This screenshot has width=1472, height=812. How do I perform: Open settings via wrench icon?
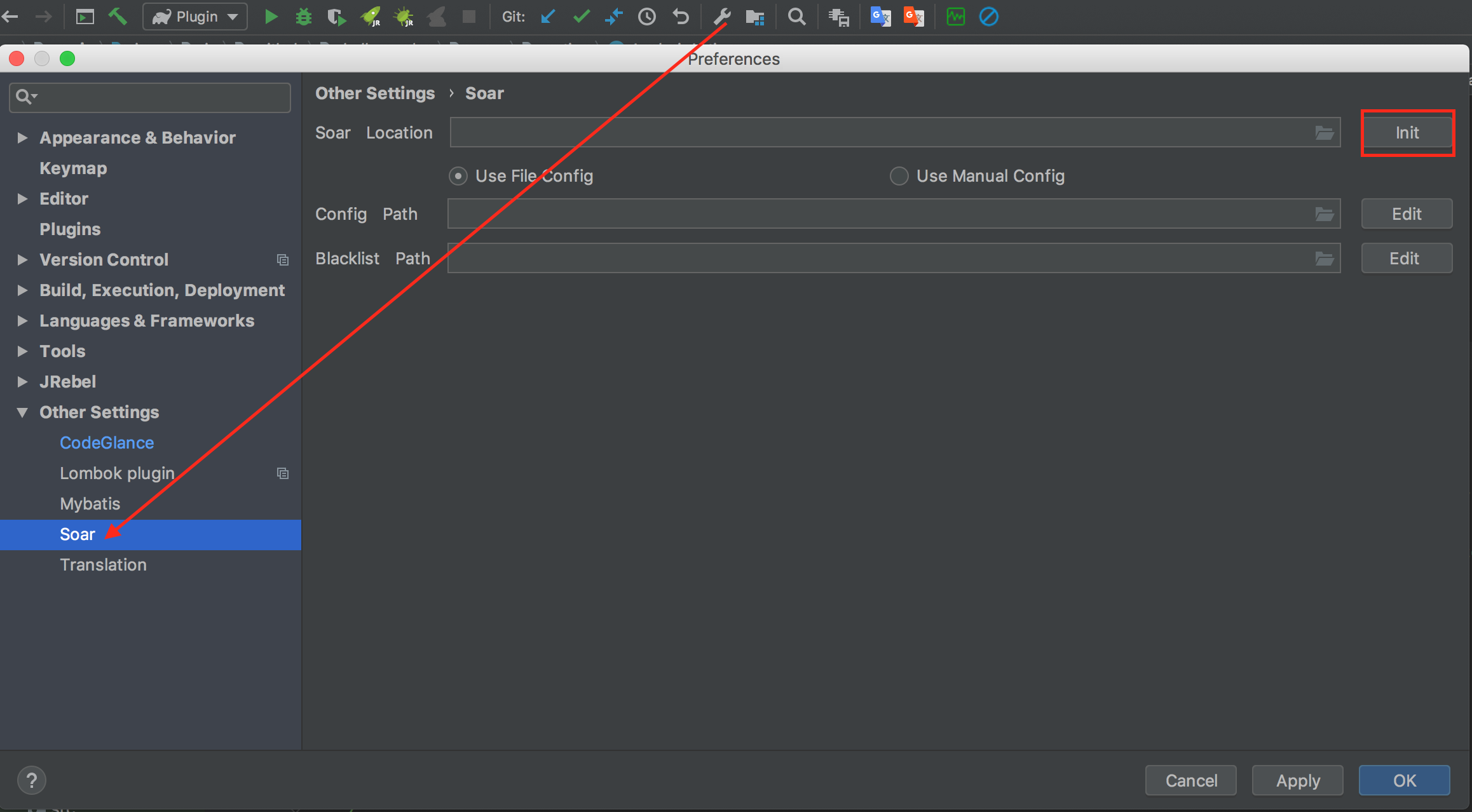721,17
